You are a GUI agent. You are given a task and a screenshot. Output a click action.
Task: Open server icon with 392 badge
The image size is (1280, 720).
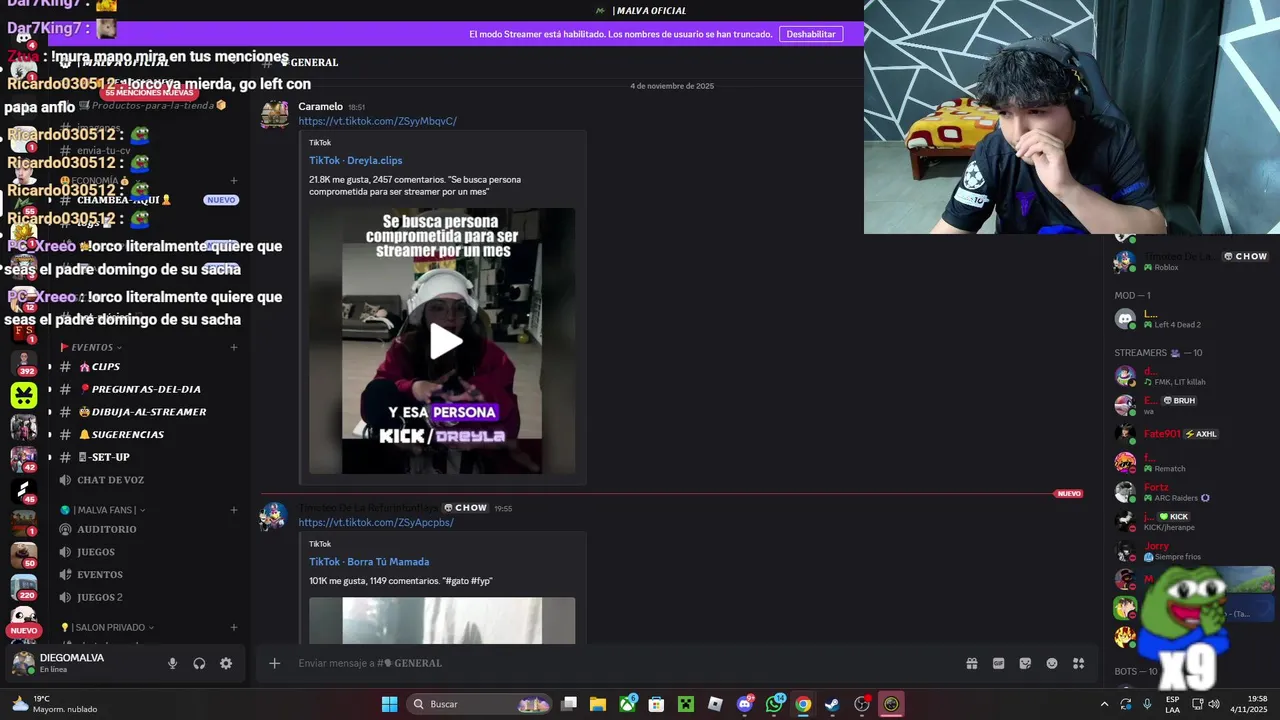[24, 362]
